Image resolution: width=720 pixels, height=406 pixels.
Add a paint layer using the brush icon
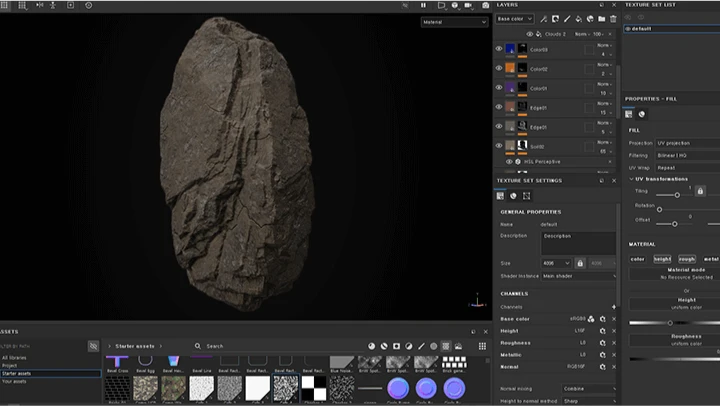[567, 19]
